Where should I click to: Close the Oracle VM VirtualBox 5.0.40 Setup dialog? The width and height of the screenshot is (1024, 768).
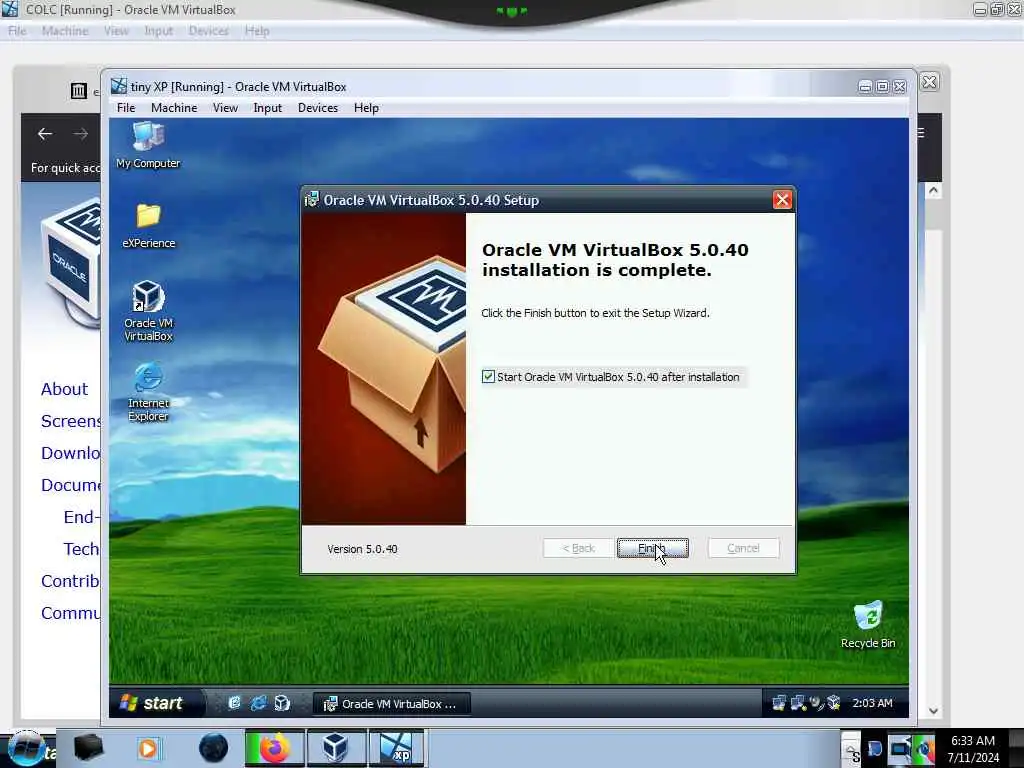click(782, 200)
